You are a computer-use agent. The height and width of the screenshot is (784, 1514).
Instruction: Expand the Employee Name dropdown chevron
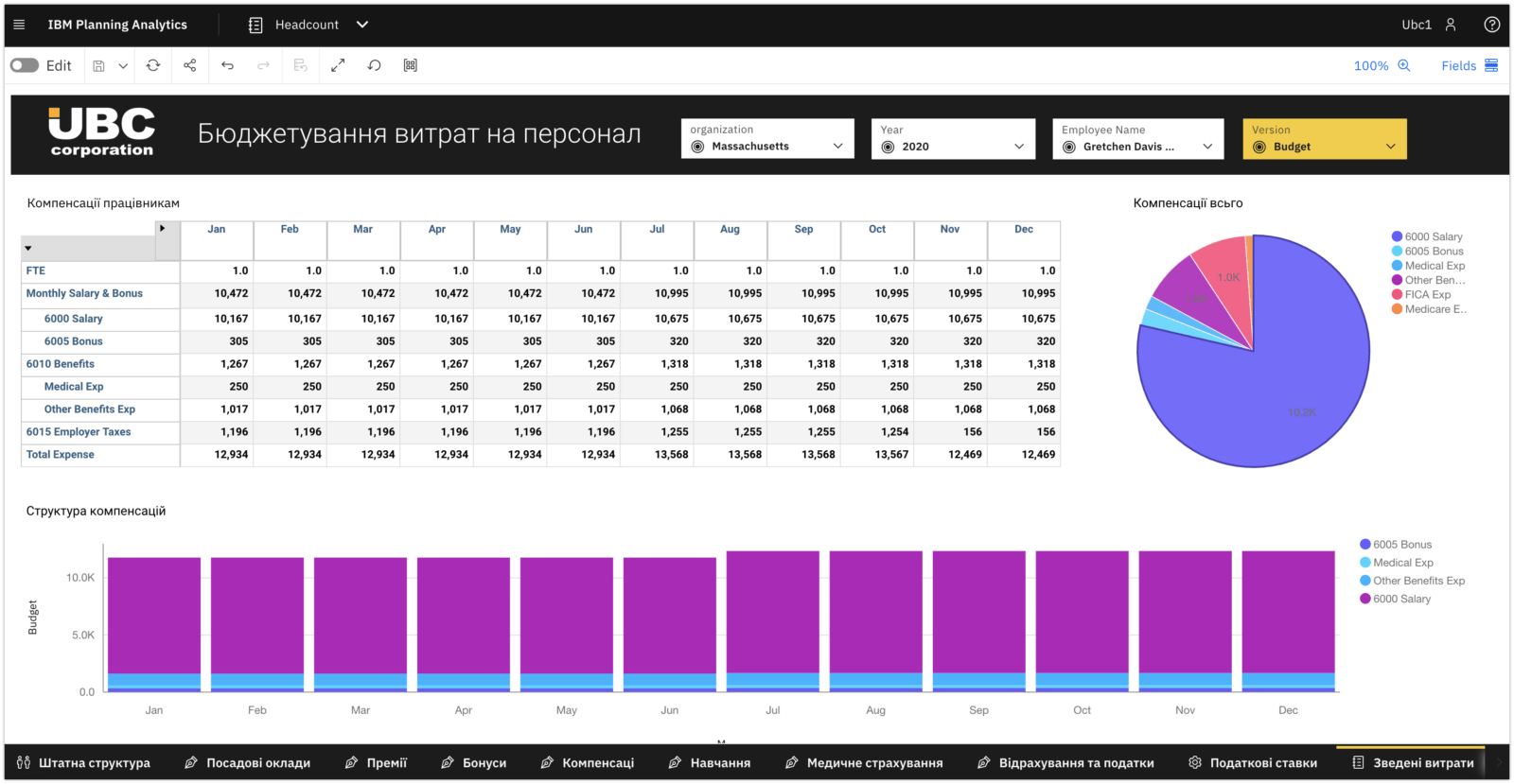pos(1207,147)
